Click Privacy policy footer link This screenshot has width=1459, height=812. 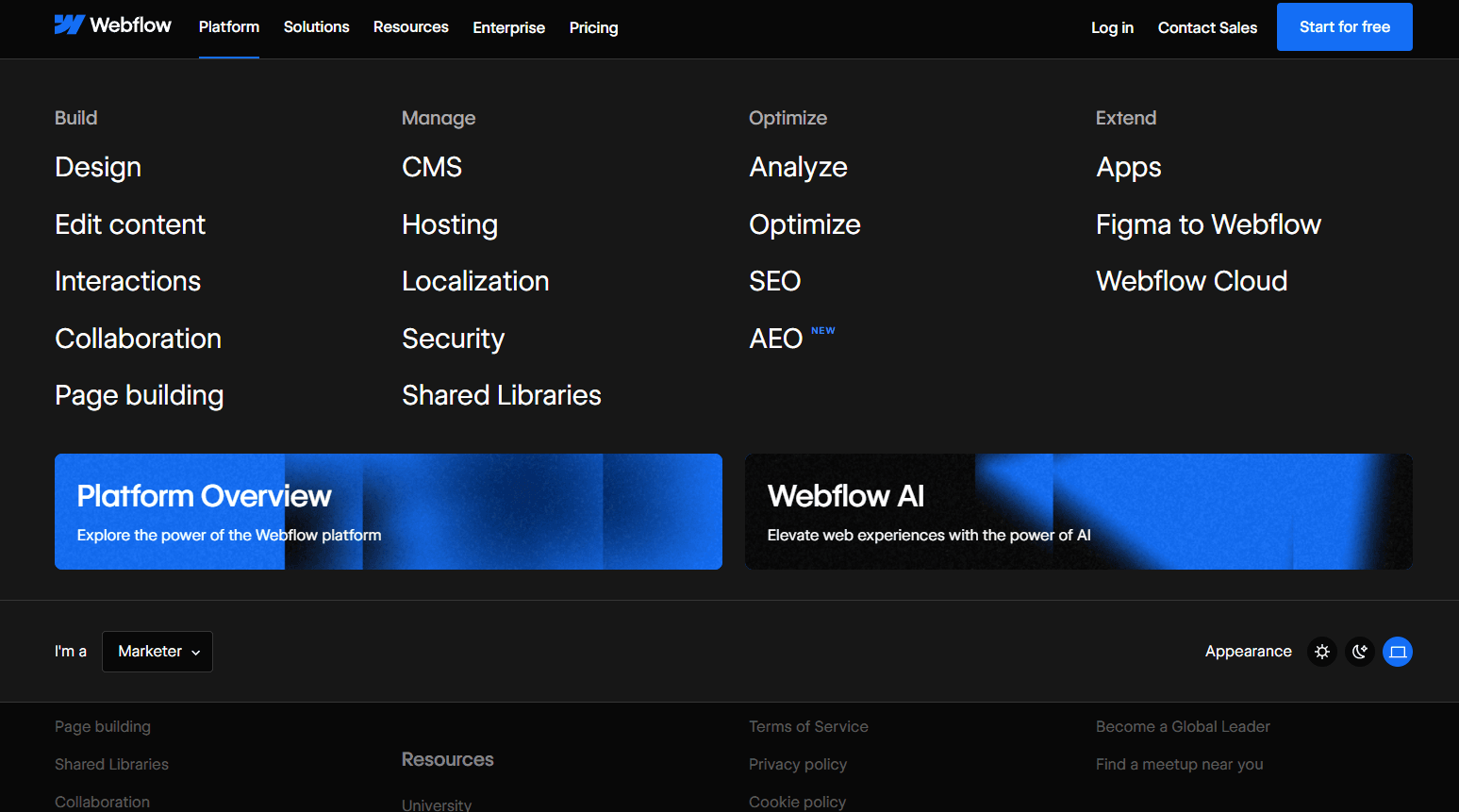(x=798, y=765)
